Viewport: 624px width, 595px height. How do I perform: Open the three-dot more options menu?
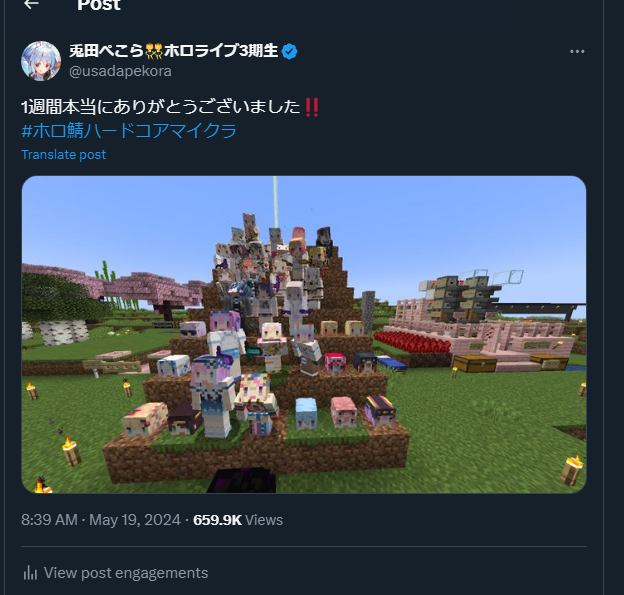click(577, 51)
